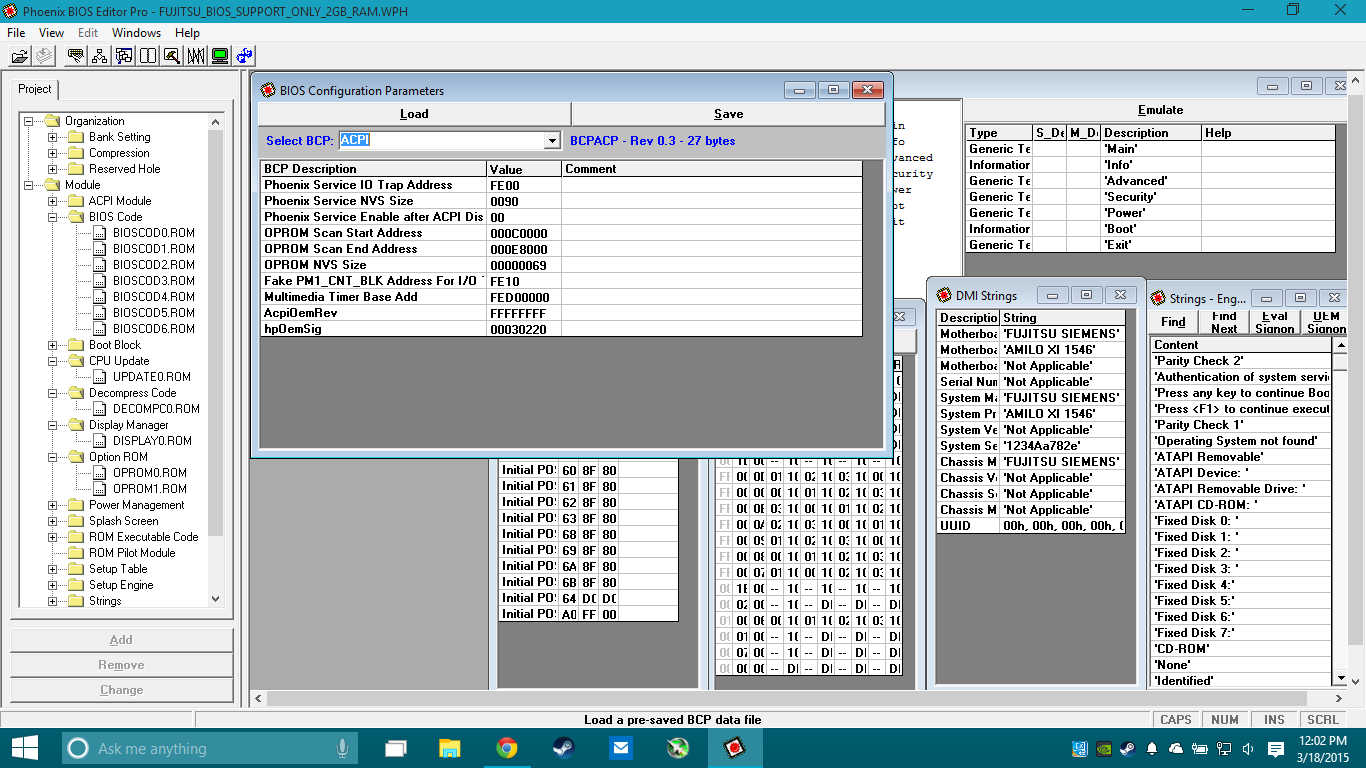Screen dimensions: 1366x768
Task: Open Action Center notifications icon
Action: 1276,748
